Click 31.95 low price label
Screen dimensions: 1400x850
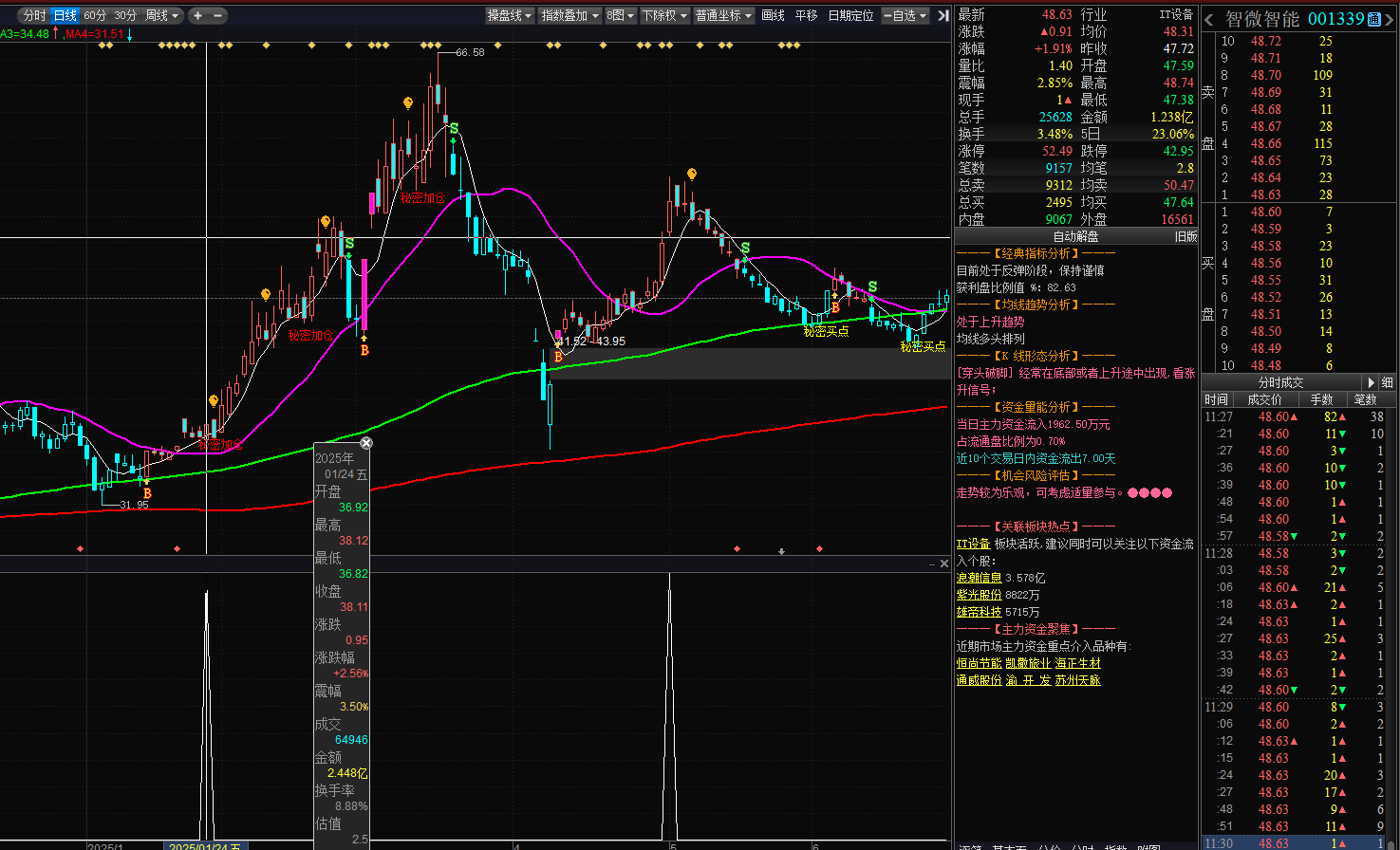click(134, 505)
